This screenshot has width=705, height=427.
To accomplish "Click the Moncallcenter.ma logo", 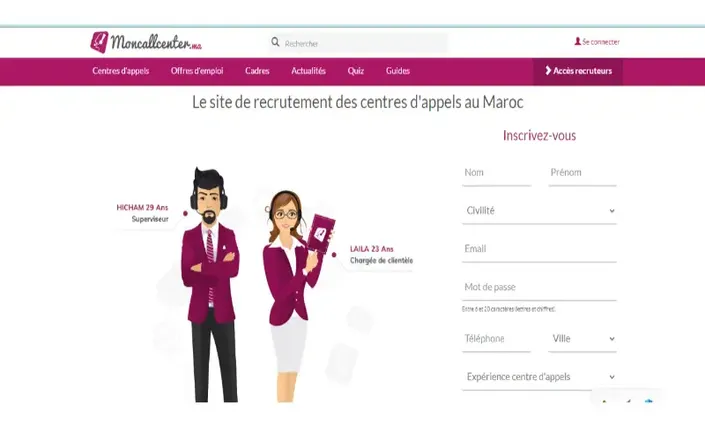I will (x=146, y=42).
